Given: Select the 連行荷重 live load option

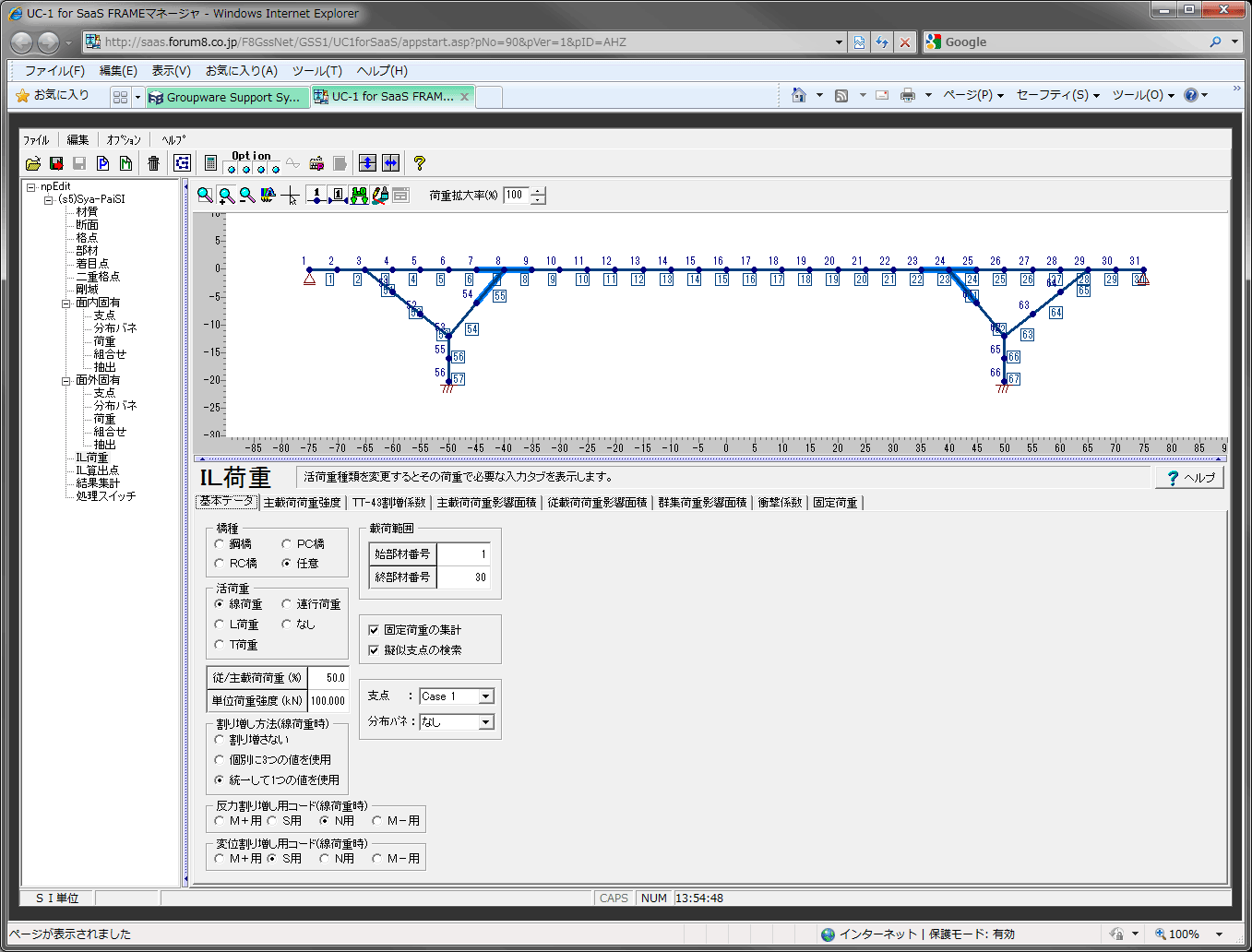Looking at the screenshot, I should (x=287, y=604).
